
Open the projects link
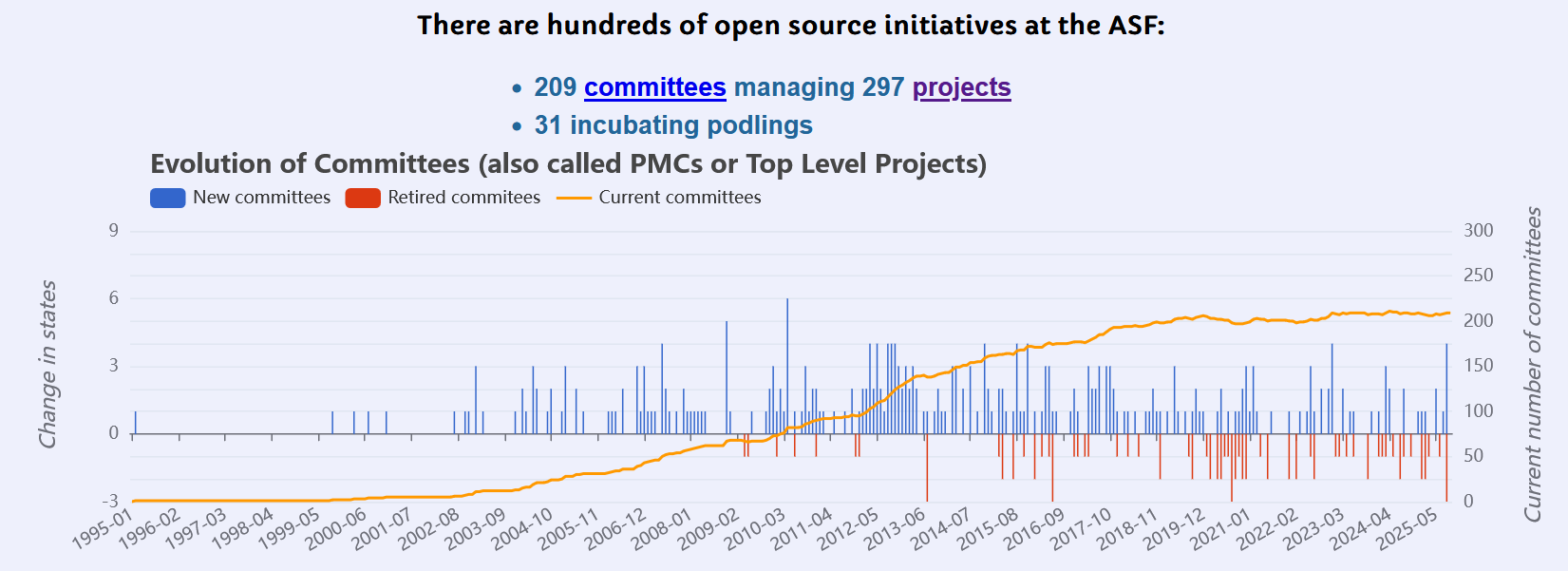coord(961,87)
